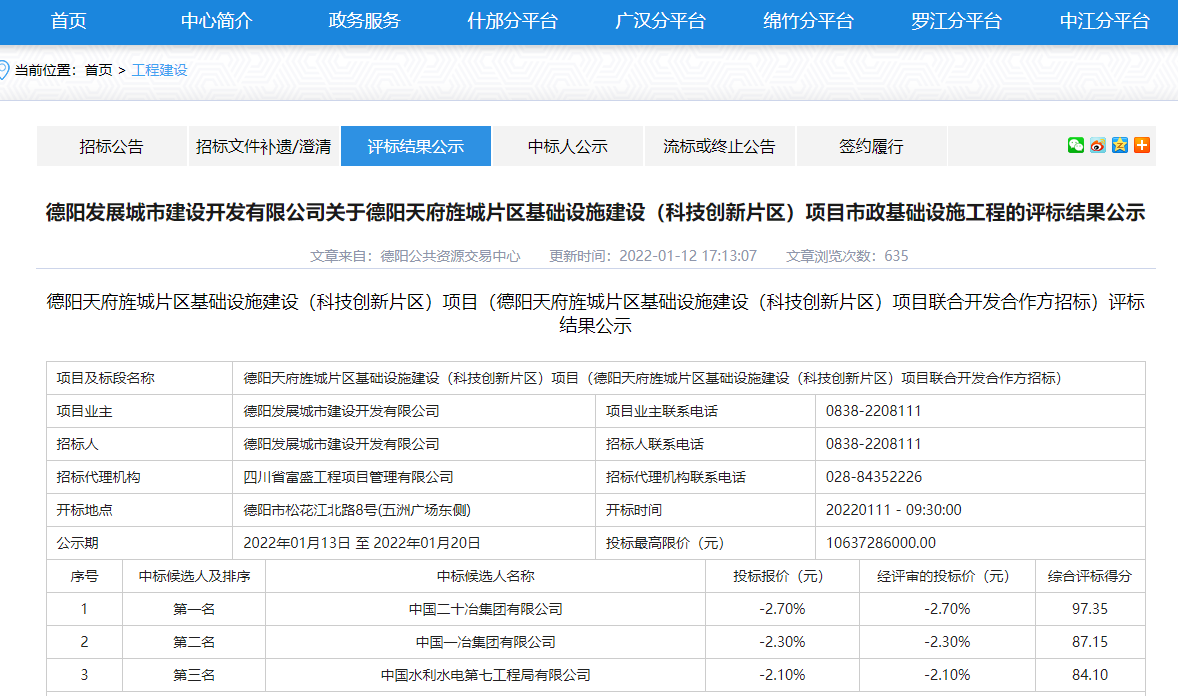Share page via Sina Weibo icon
Screen dimensions: 1178x696
point(1098,145)
